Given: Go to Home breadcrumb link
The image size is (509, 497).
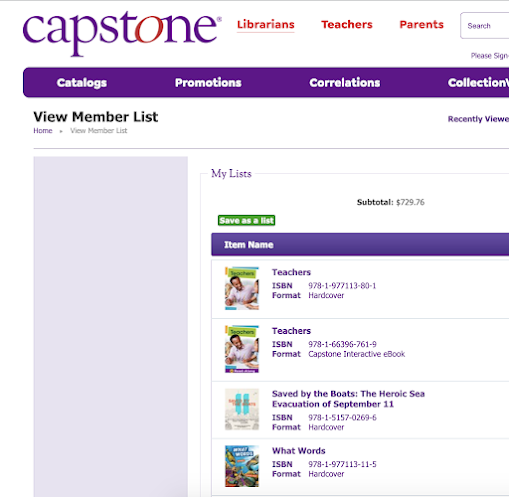Looking at the screenshot, I should coord(43,131).
